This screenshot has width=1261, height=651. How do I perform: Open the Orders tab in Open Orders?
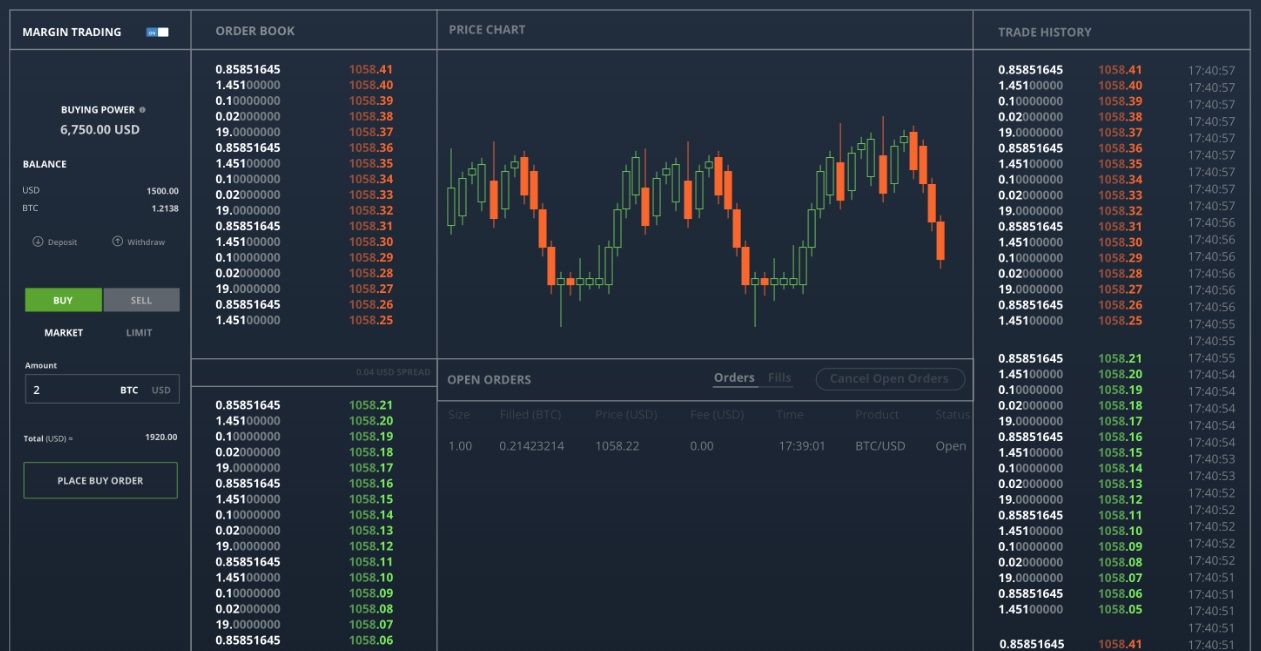(x=734, y=378)
